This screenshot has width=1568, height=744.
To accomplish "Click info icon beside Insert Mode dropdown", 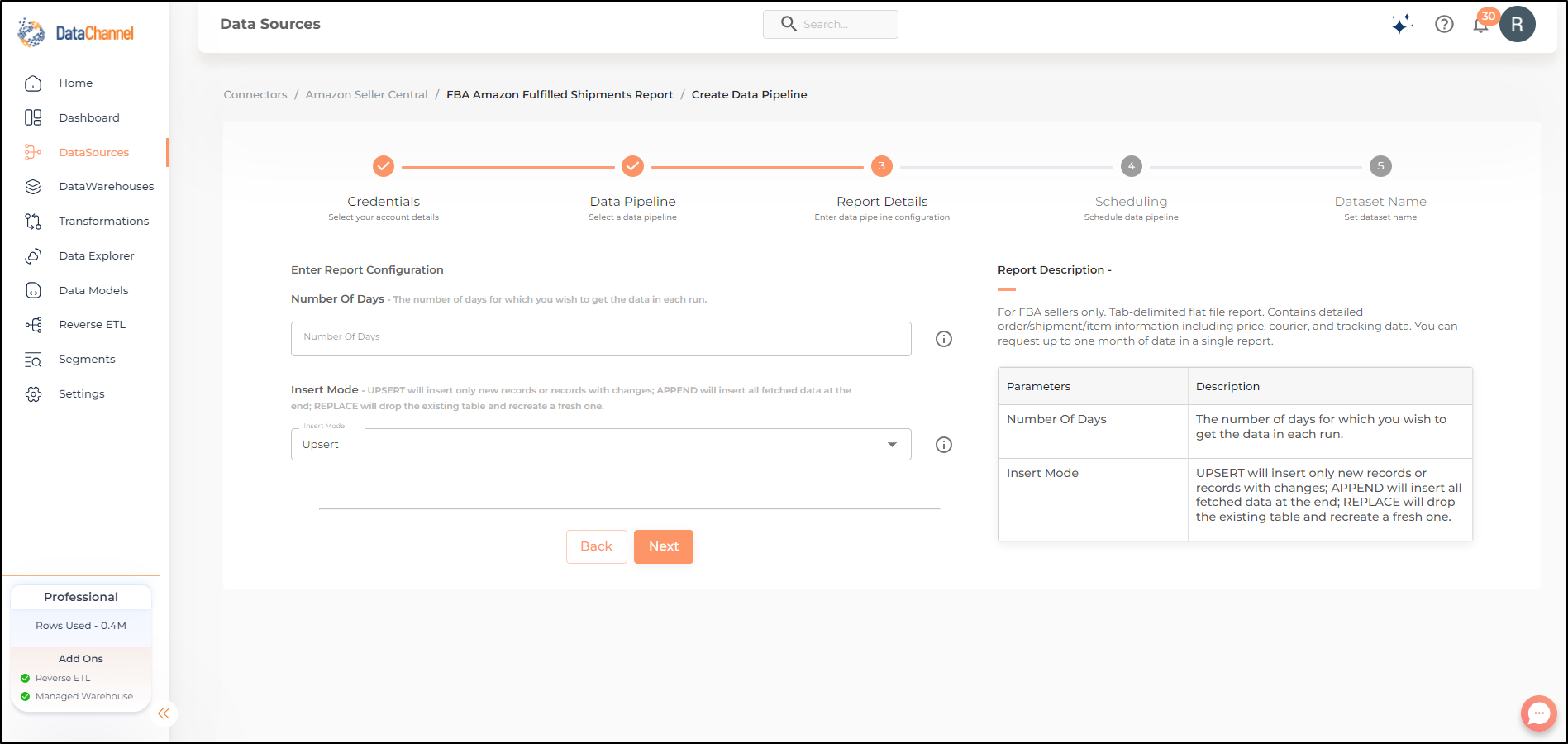I will click(x=944, y=445).
